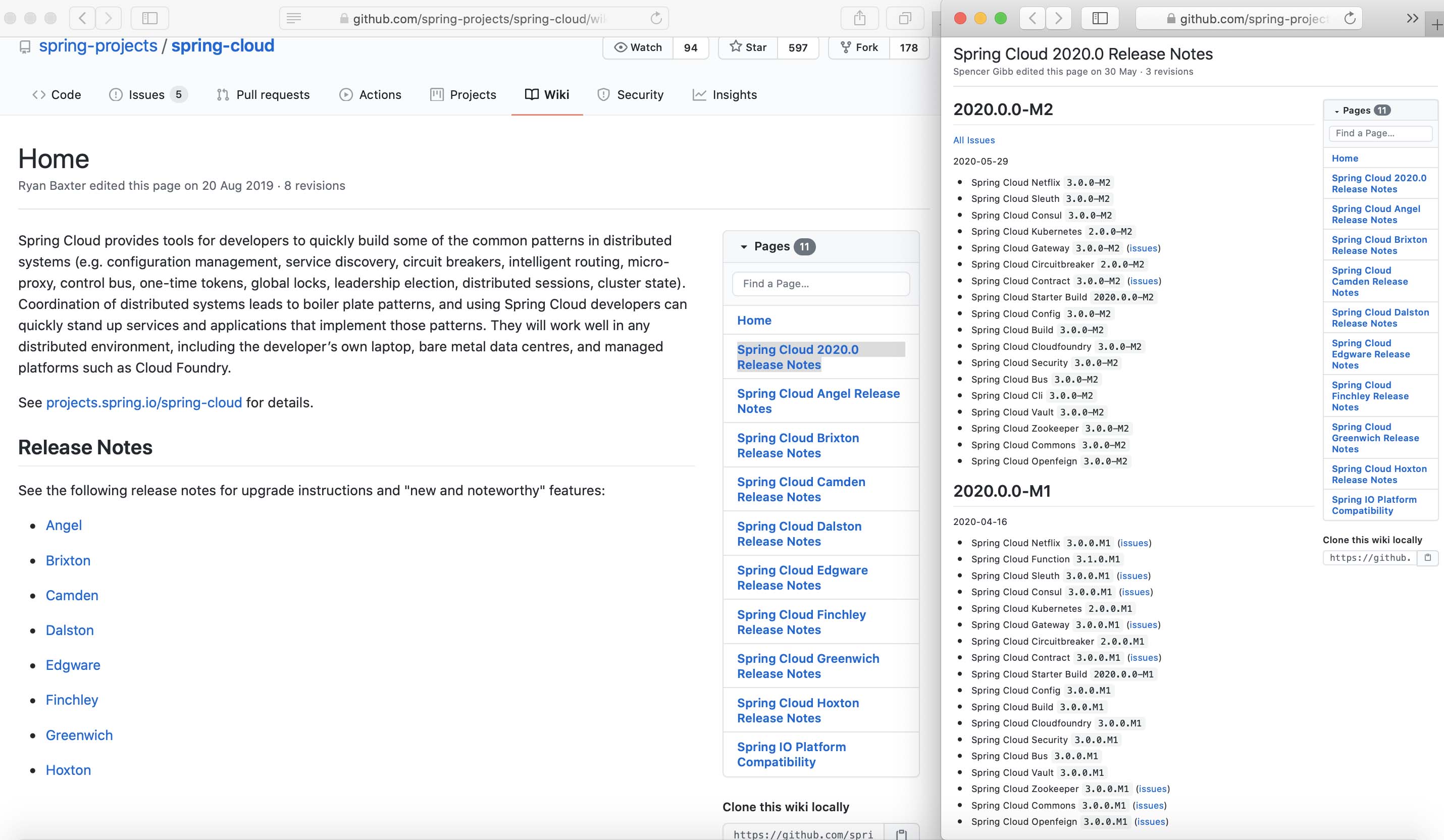Open issues link next to Netflix 3.0.0.M1
The image size is (1444, 840).
[x=1134, y=543]
